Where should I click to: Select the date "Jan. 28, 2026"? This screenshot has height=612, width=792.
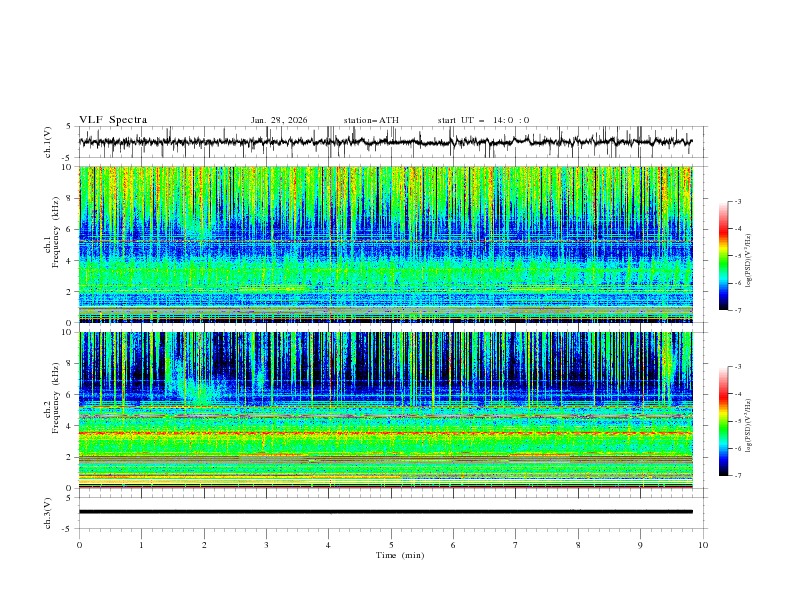(x=279, y=120)
